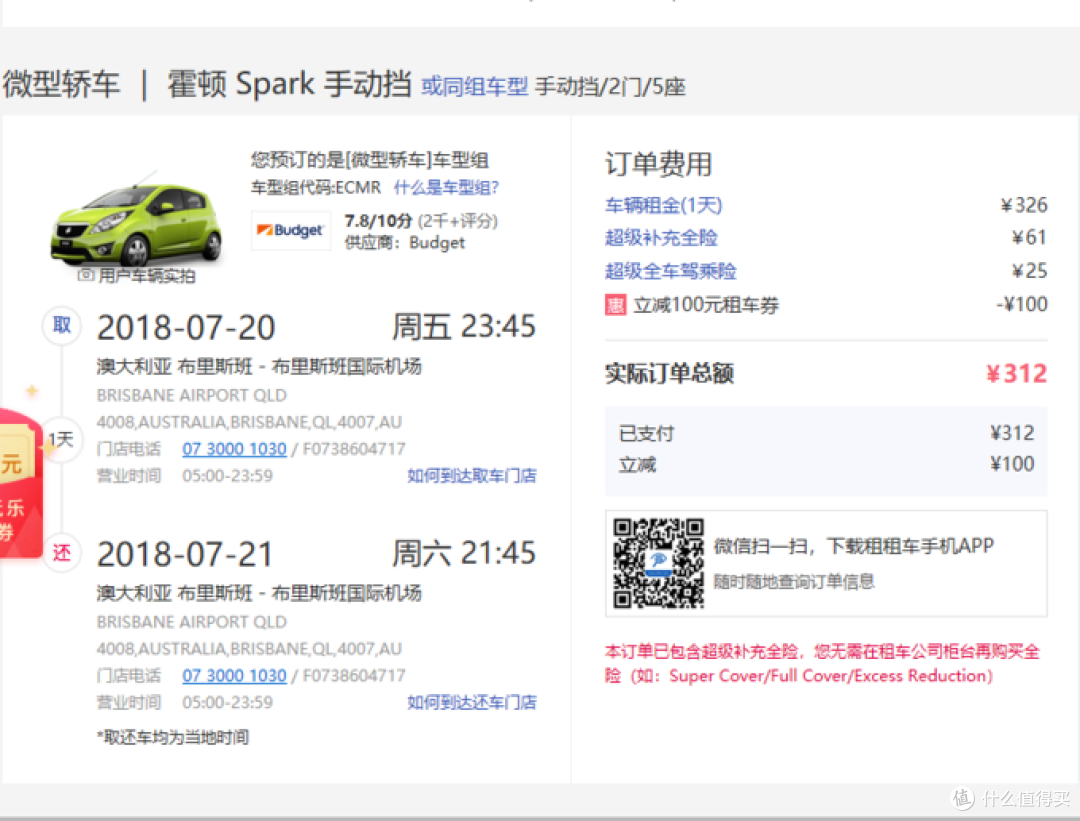Open 车辆租金(1天) fee details
Viewport: 1080px width, 821px height.
click(x=663, y=205)
